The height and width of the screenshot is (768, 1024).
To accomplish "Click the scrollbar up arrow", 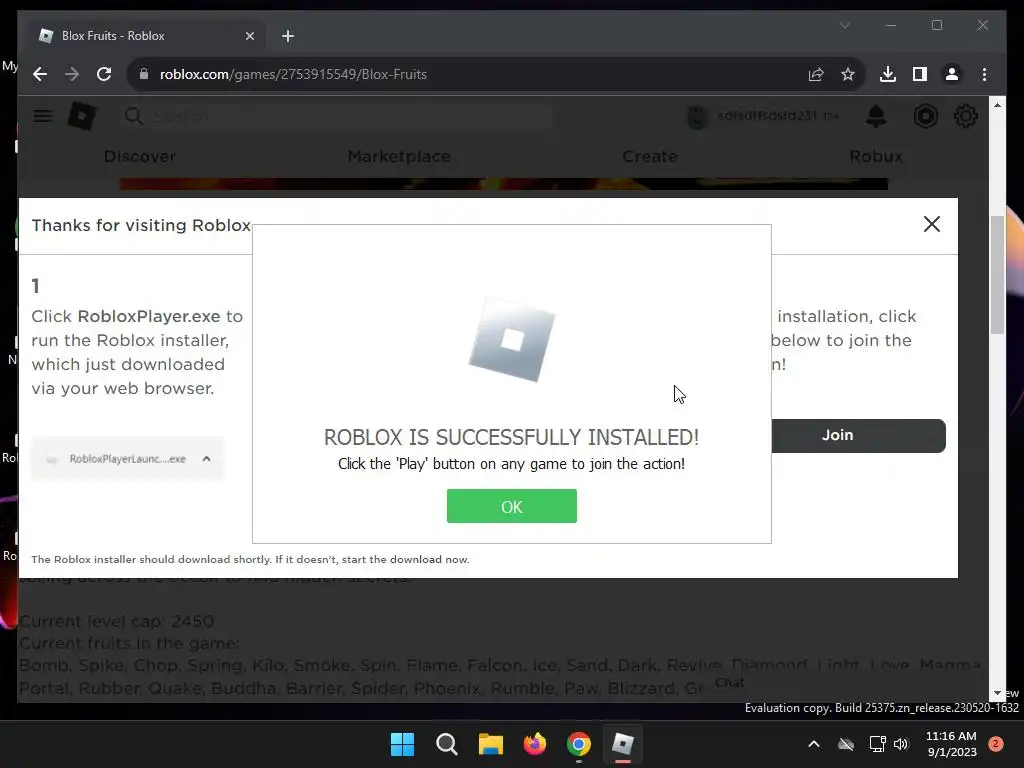I will [x=997, y=104].
